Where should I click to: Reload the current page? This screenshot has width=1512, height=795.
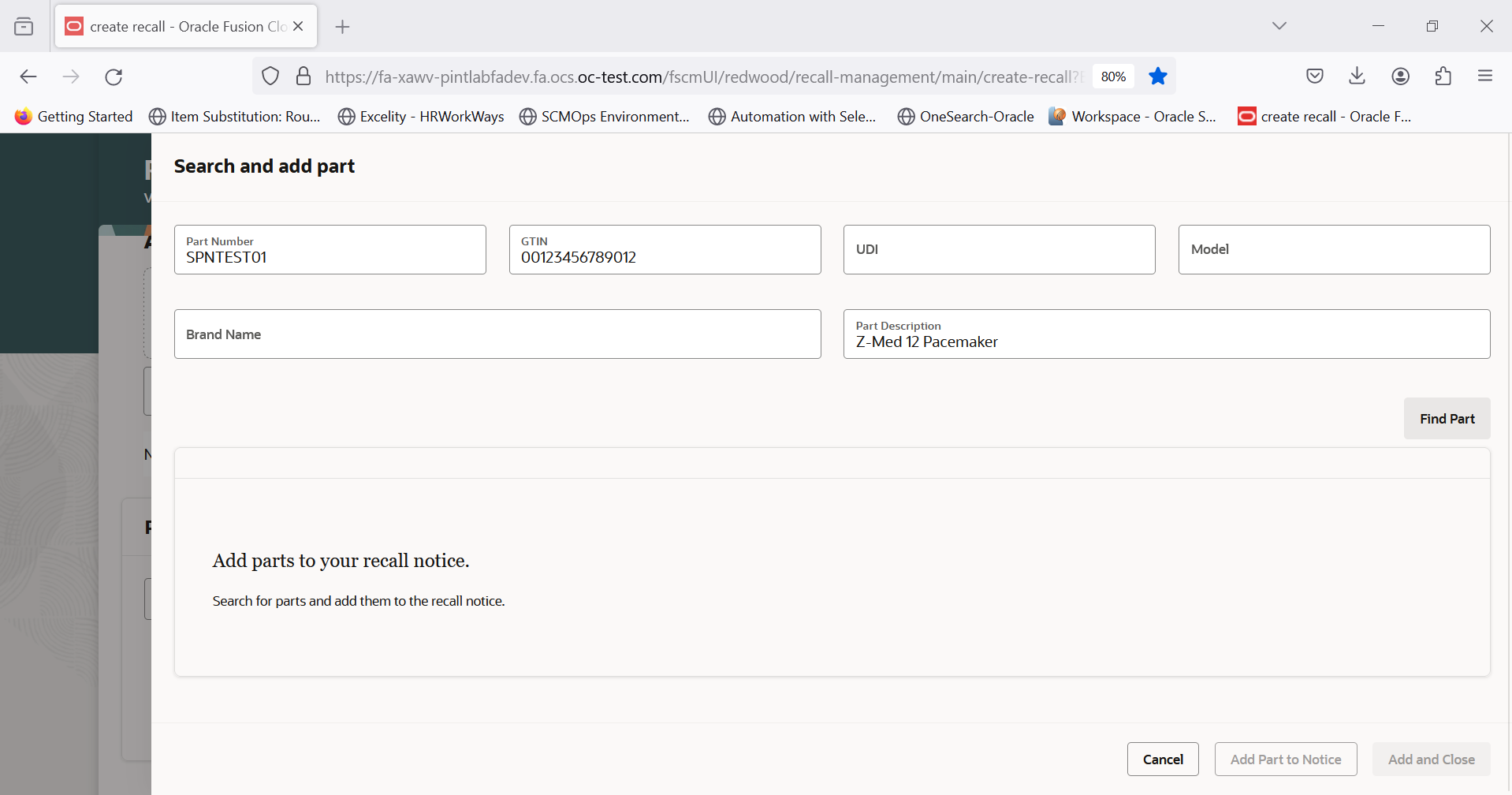(114, 77)
